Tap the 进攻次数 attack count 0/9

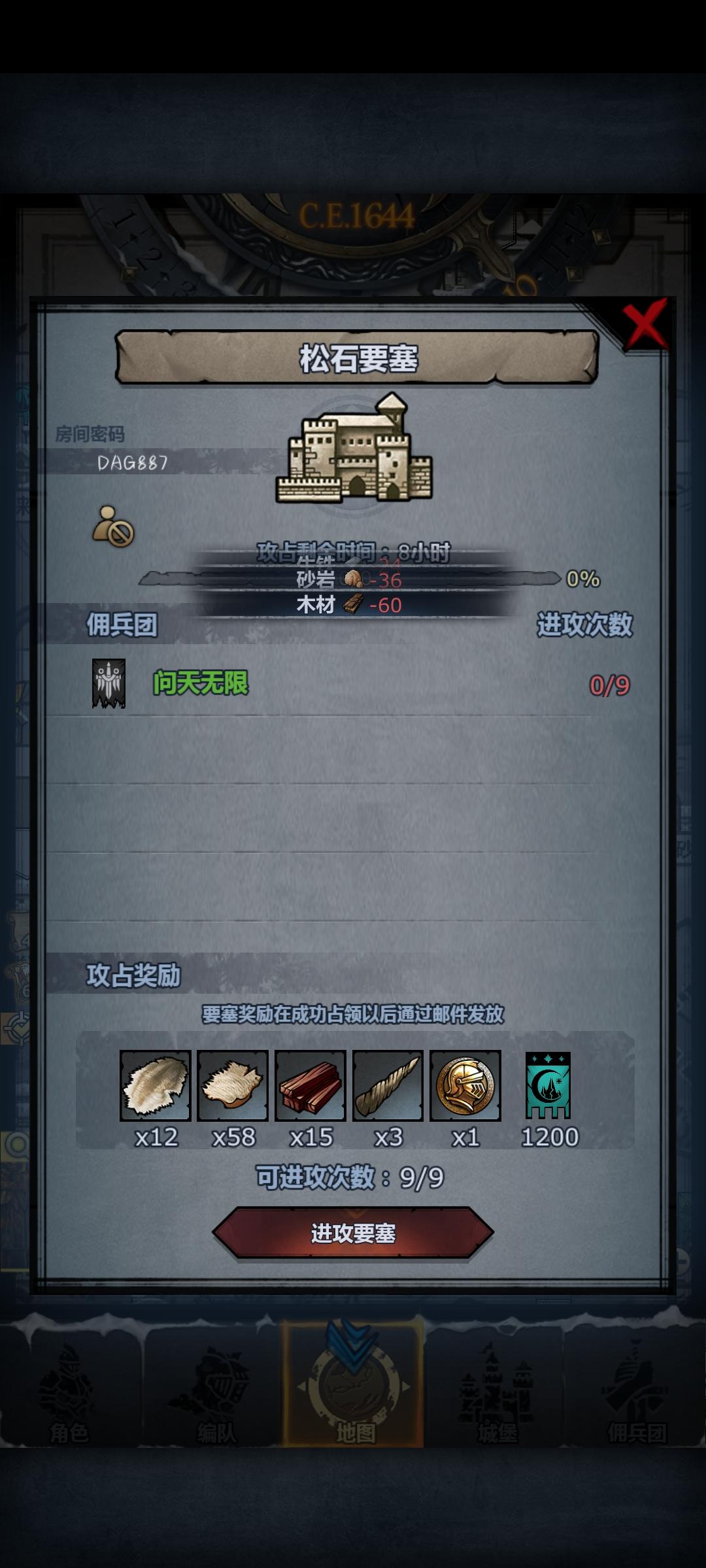click(609, 685)
